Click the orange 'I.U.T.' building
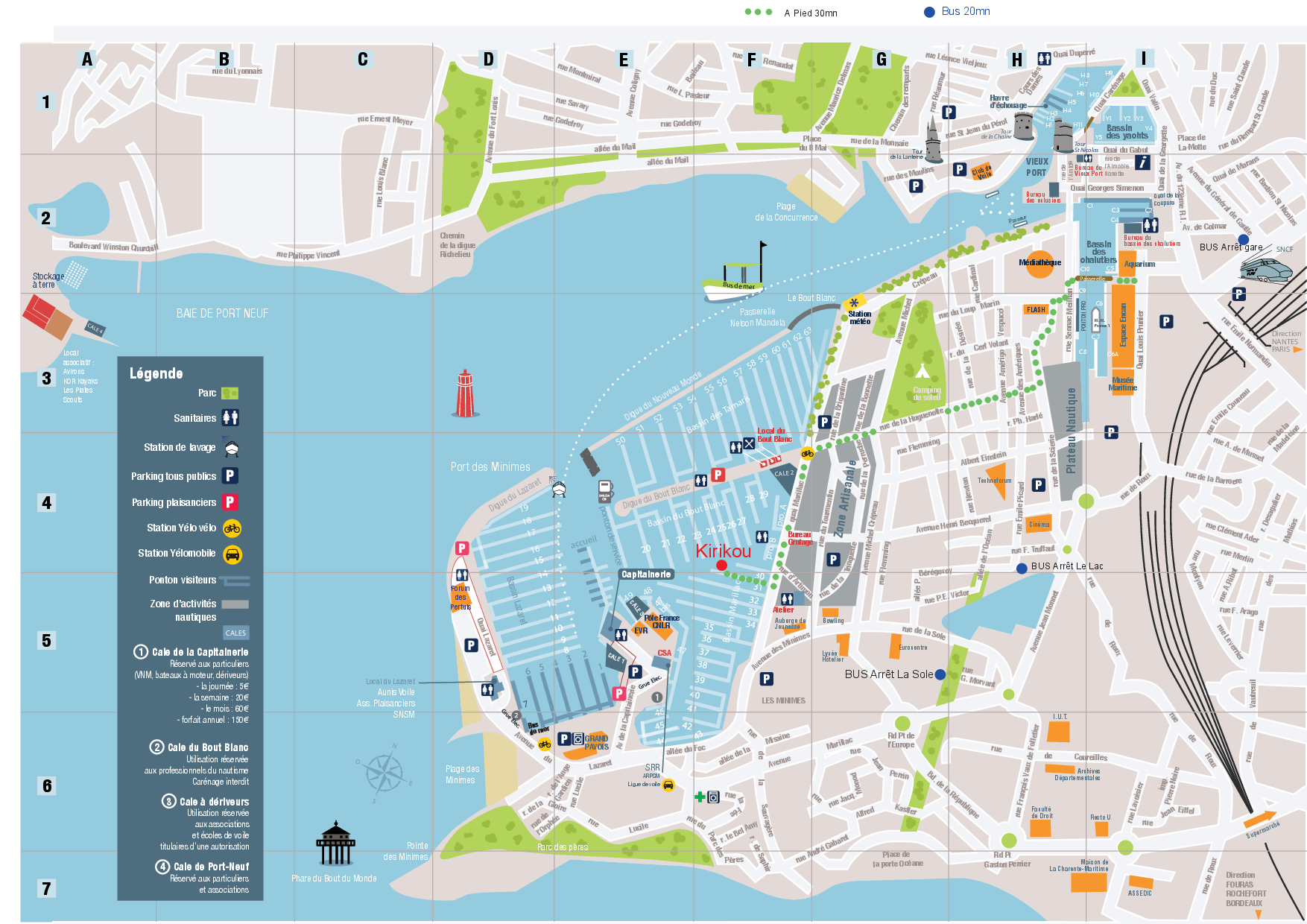Viewport: 1307px width, 924px height. pyautogui.click(x=1059, y=731)
